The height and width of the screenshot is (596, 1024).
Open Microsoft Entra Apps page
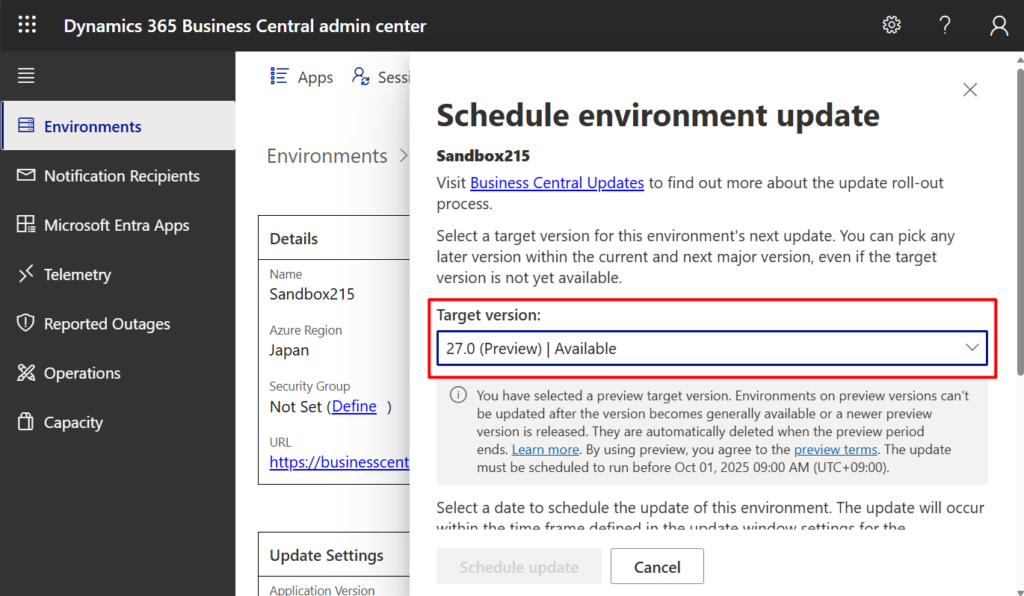tap(116, 225)
